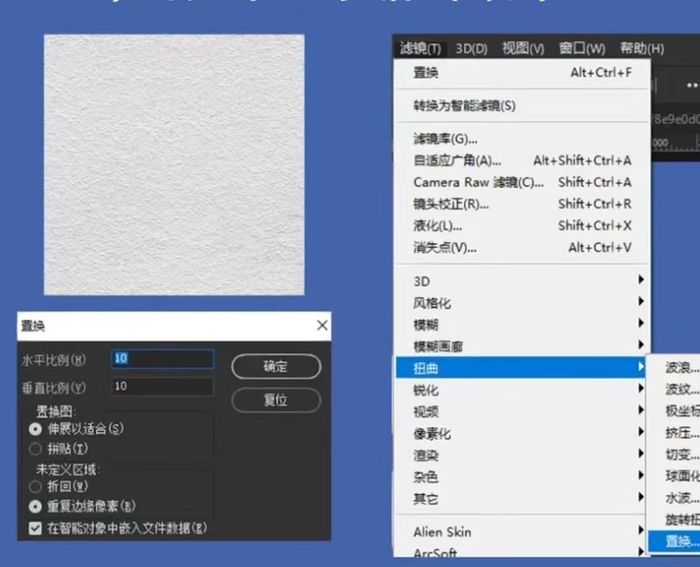Image resolution: width=700 pixels, height=567 pixels.
Task: Focus the 垂直比例 value field
Action: pyautogui.click(x=162, y=386)
